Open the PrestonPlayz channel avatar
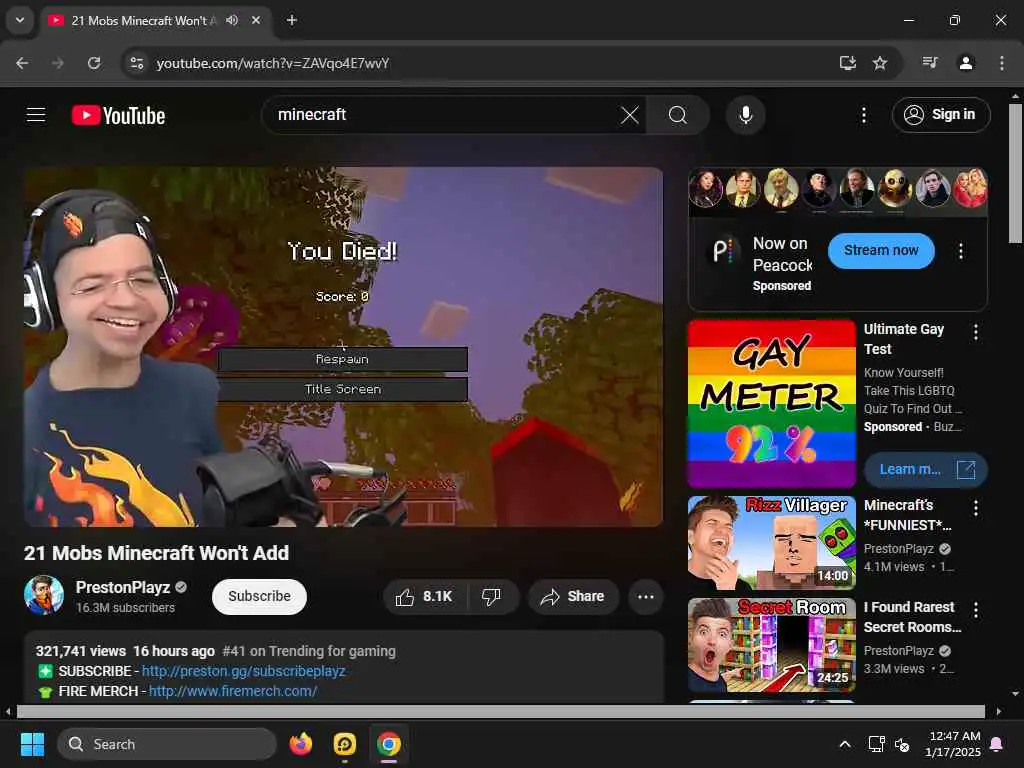Viewport: 1024px width, 768px height. click(x=44, y=595)
